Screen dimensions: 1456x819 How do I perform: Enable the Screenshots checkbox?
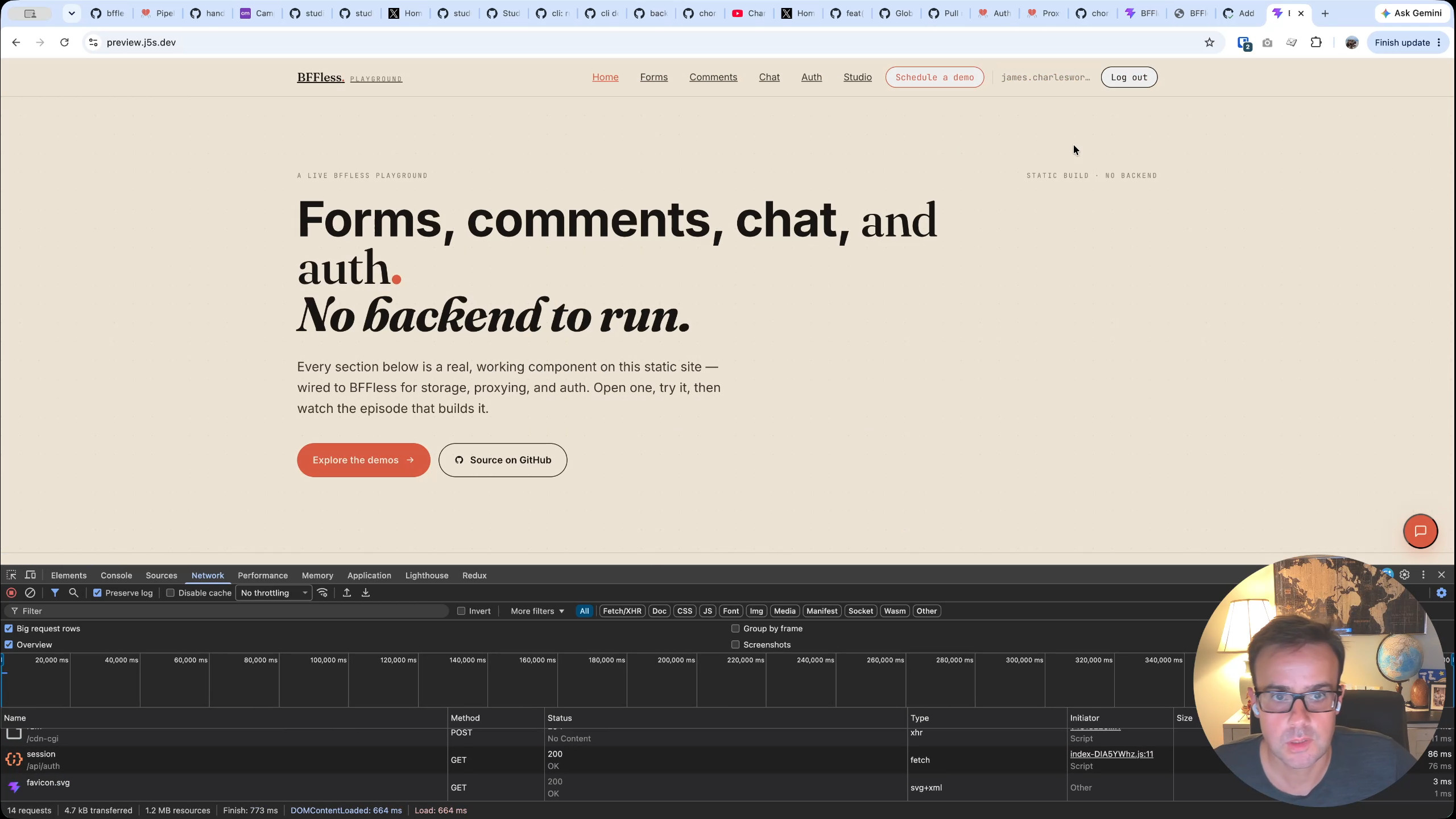click(735, 644)
